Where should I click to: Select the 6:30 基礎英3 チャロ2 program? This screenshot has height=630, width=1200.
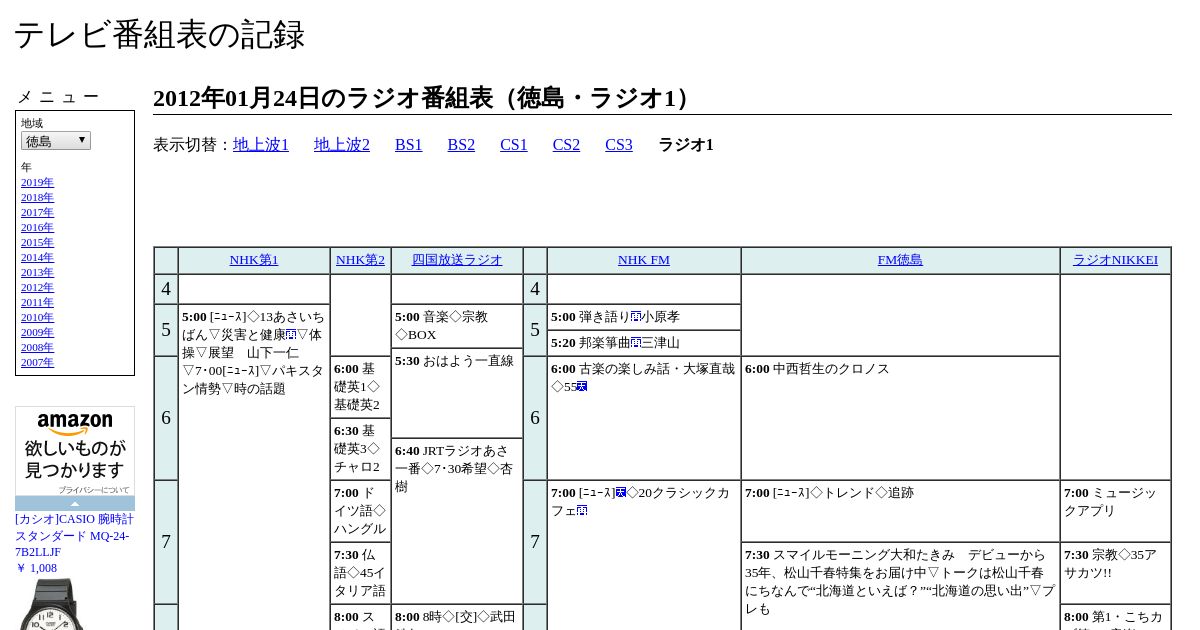pos(360,449)
